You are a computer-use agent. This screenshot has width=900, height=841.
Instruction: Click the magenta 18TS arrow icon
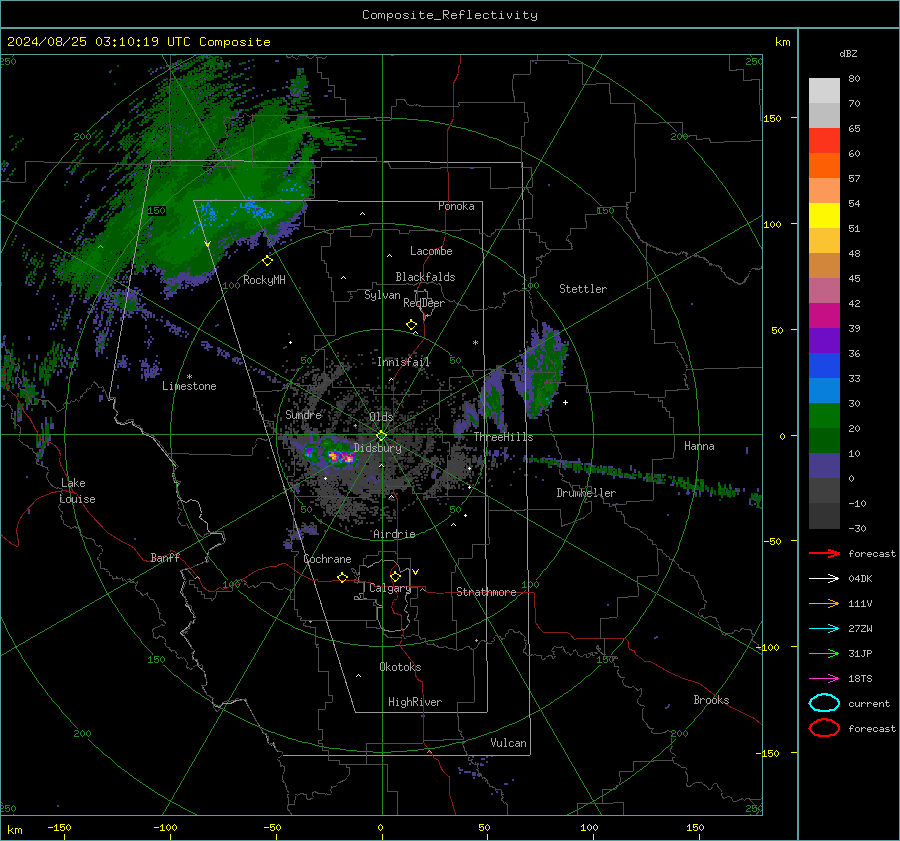pos(824,679)
